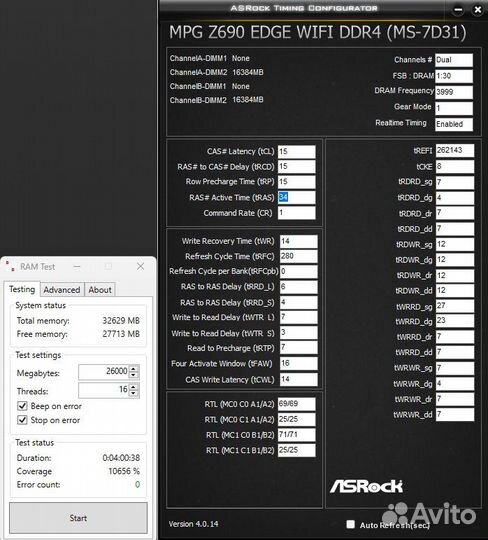Click the Four Activate Window (tFAW) field
The height and width of the screenshot is (540, 488).
299,363
